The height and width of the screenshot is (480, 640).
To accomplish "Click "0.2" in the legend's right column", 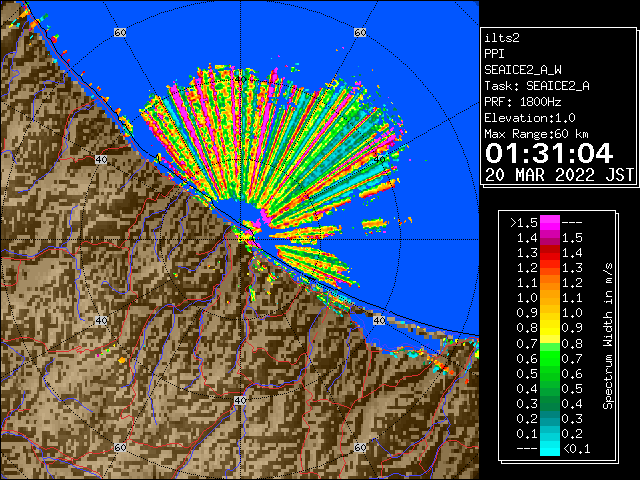I will point(572,433).
